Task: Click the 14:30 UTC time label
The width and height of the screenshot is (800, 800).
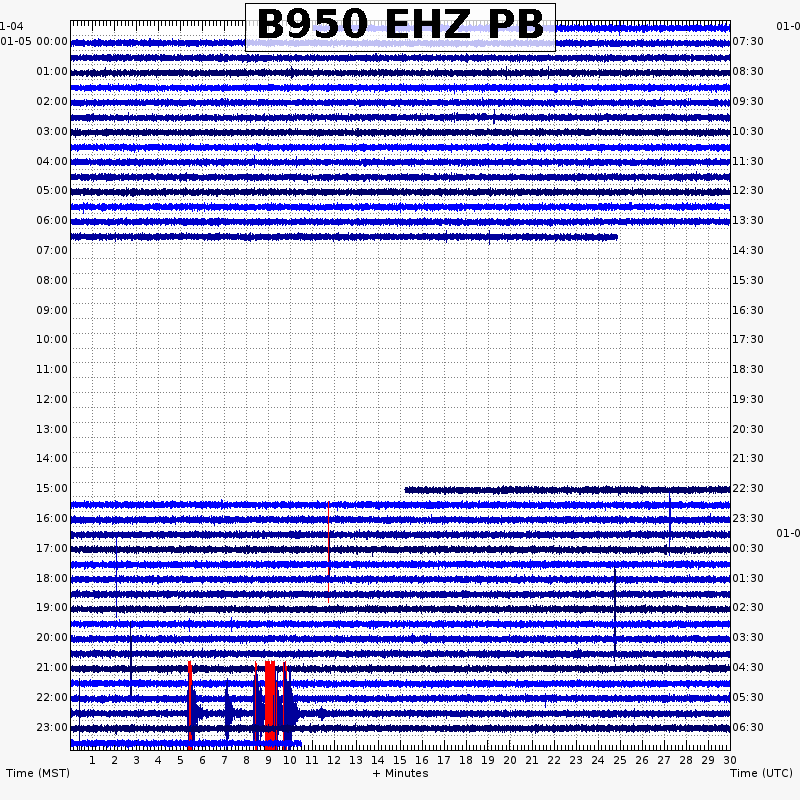Action: tap(748, 251)
